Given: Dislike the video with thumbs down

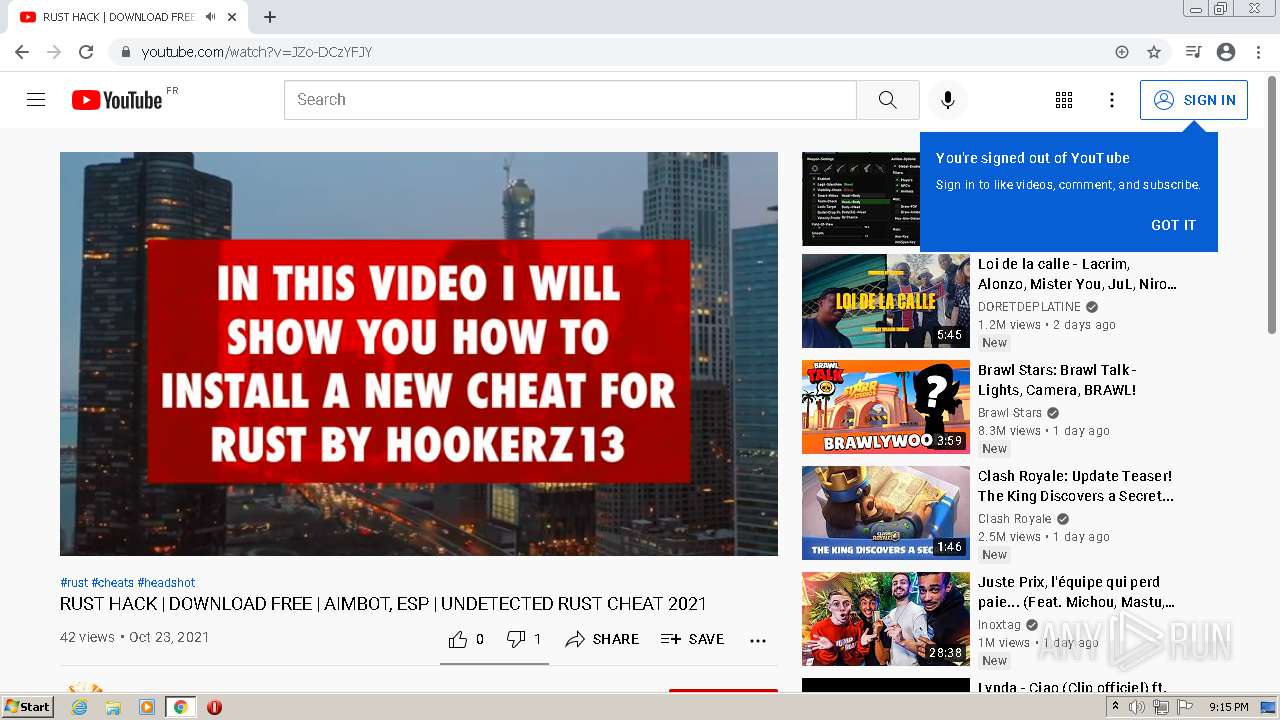Looking at the screenshot, I should [x=524, y=639].
